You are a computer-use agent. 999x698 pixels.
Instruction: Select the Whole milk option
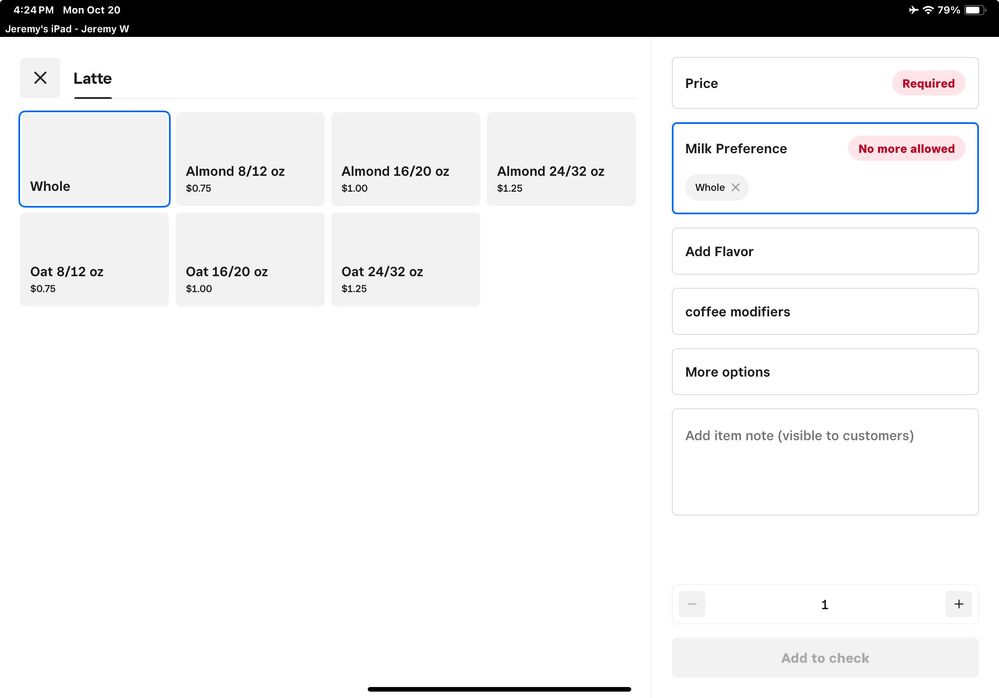95,159
